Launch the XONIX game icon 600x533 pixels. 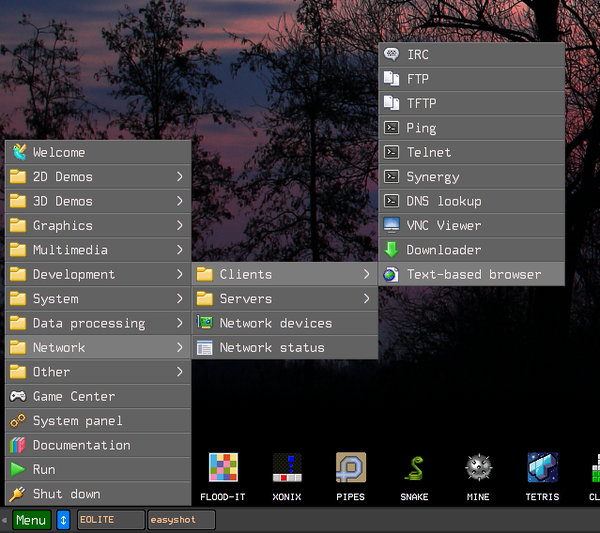pyautogui.click(x=287, y=467)
